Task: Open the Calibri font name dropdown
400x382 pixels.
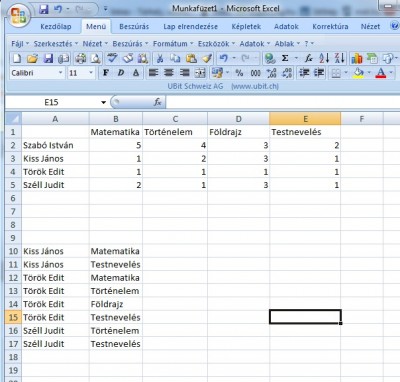Action: click(x=61, y=73)
